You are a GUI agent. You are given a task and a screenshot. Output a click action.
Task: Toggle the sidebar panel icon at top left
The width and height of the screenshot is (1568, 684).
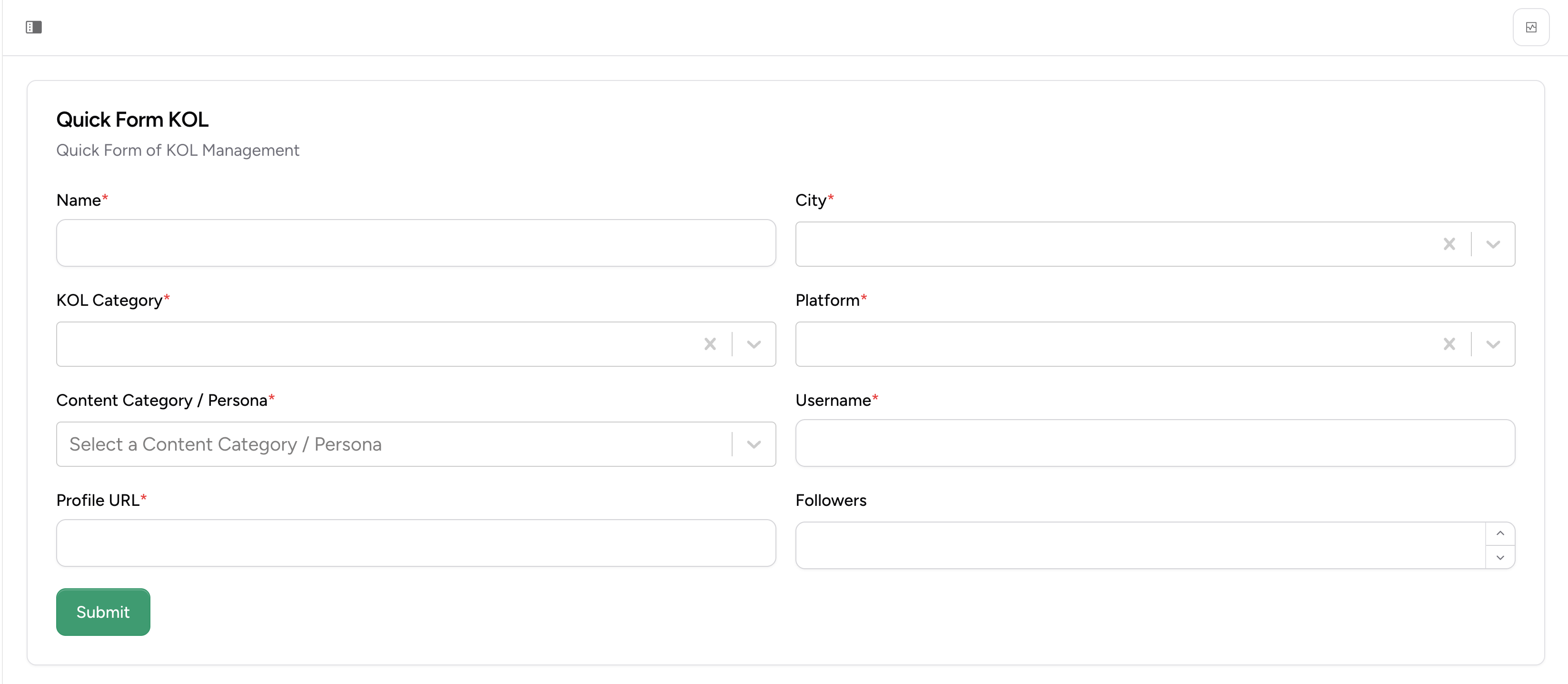(34, 27)
